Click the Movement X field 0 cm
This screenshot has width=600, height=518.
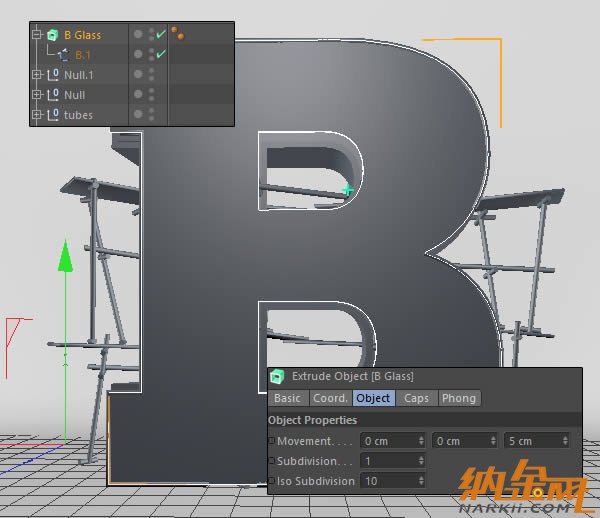pyautogui.click(x=393, y=441)
